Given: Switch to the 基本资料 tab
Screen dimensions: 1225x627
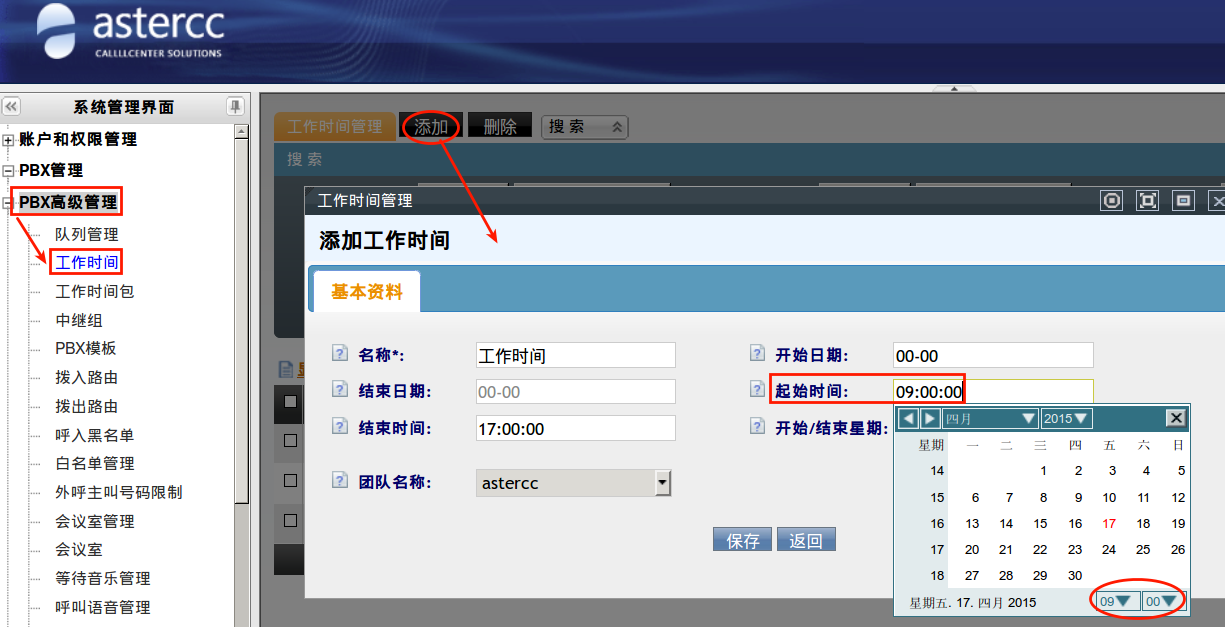Looking at the screenshot, I should [366, 292].
